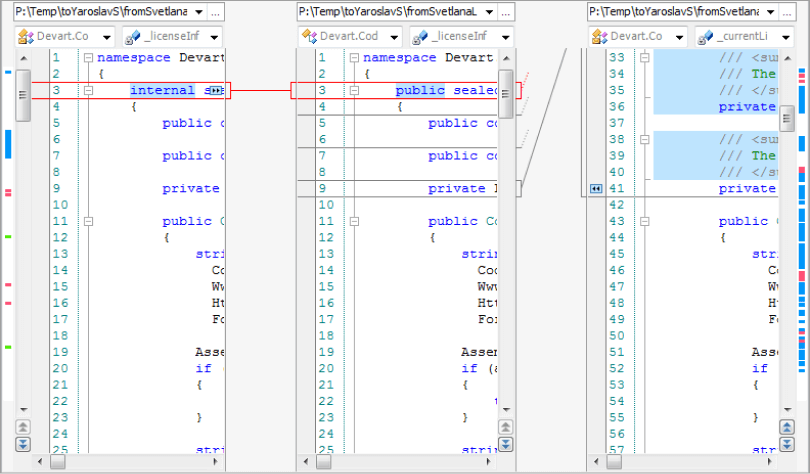Collapse class block at left pane line 3

(x=88, y=90)
